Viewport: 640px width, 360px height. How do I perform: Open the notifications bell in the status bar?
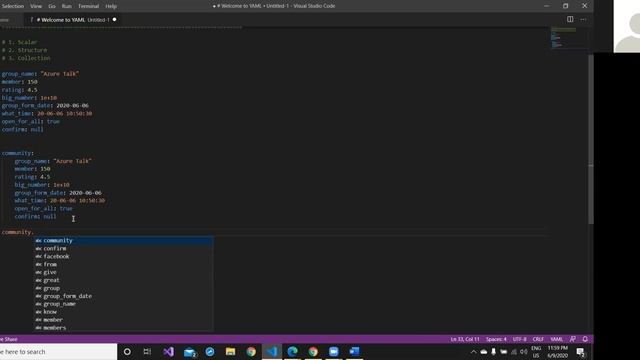point(585,339)
